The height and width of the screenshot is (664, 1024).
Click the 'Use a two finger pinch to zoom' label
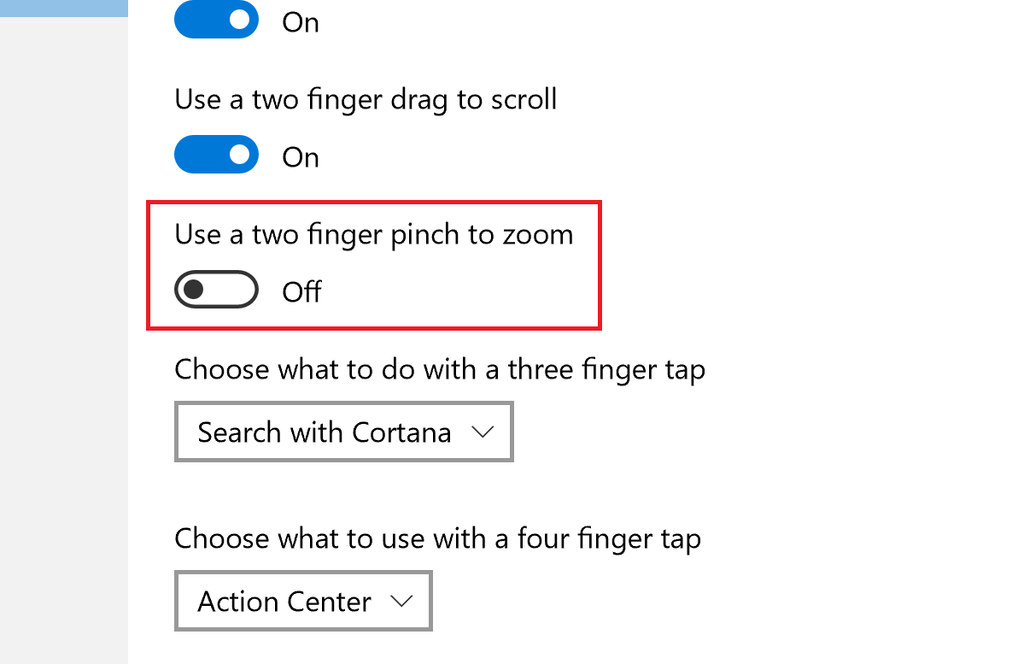[374, 234]
